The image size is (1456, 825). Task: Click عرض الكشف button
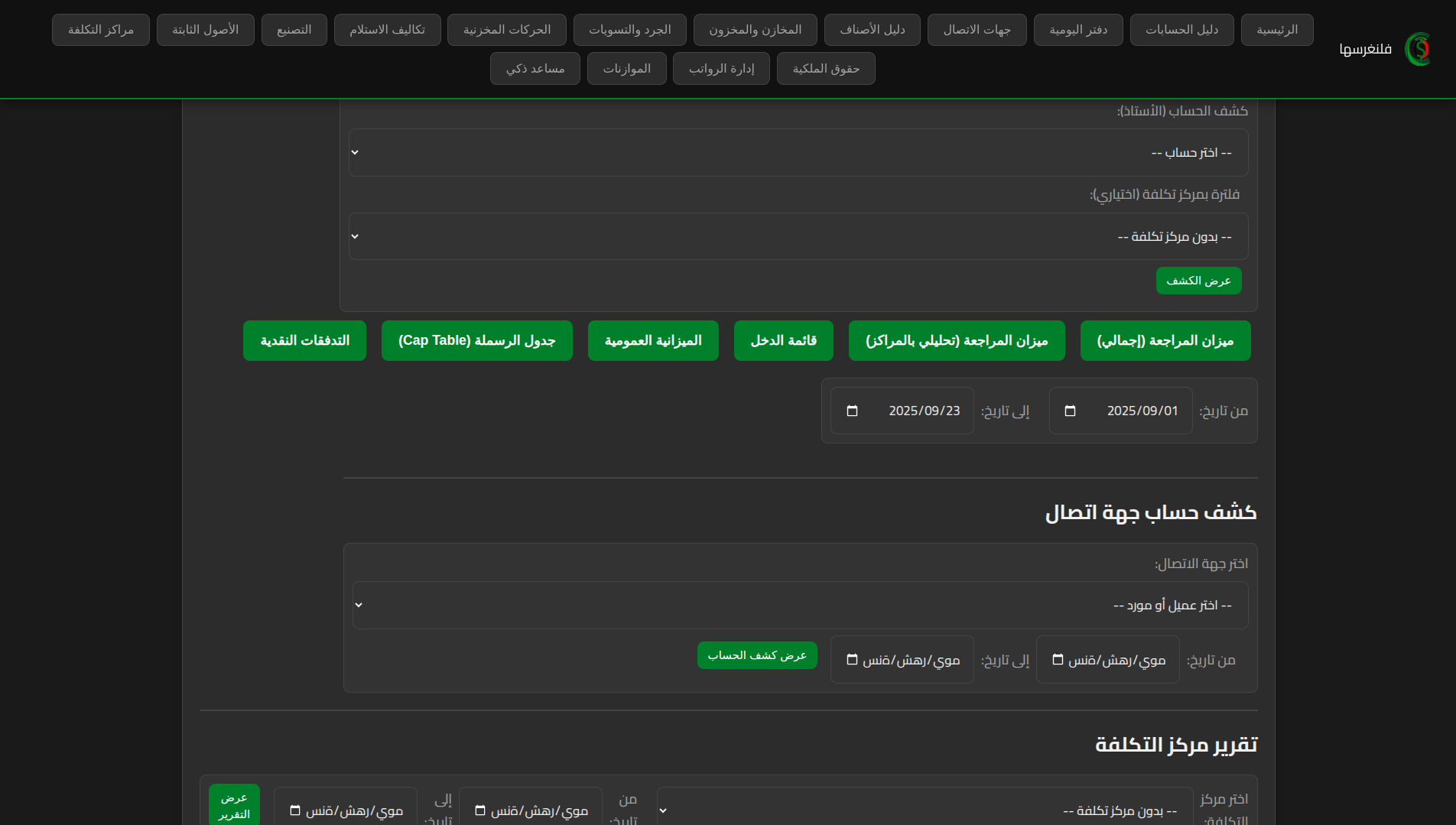click(x=1198, y=281)
